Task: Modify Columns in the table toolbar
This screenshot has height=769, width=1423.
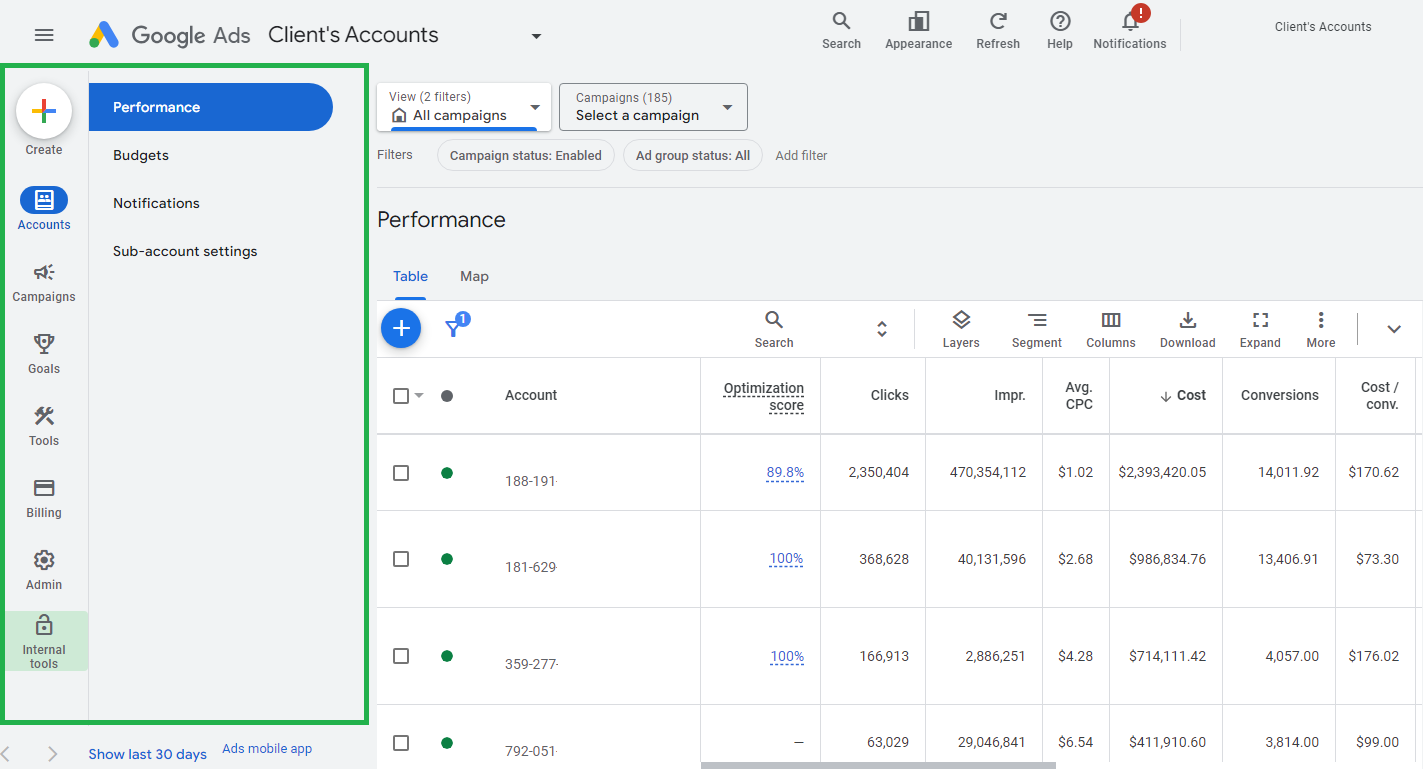Action: click(1111, 329)
